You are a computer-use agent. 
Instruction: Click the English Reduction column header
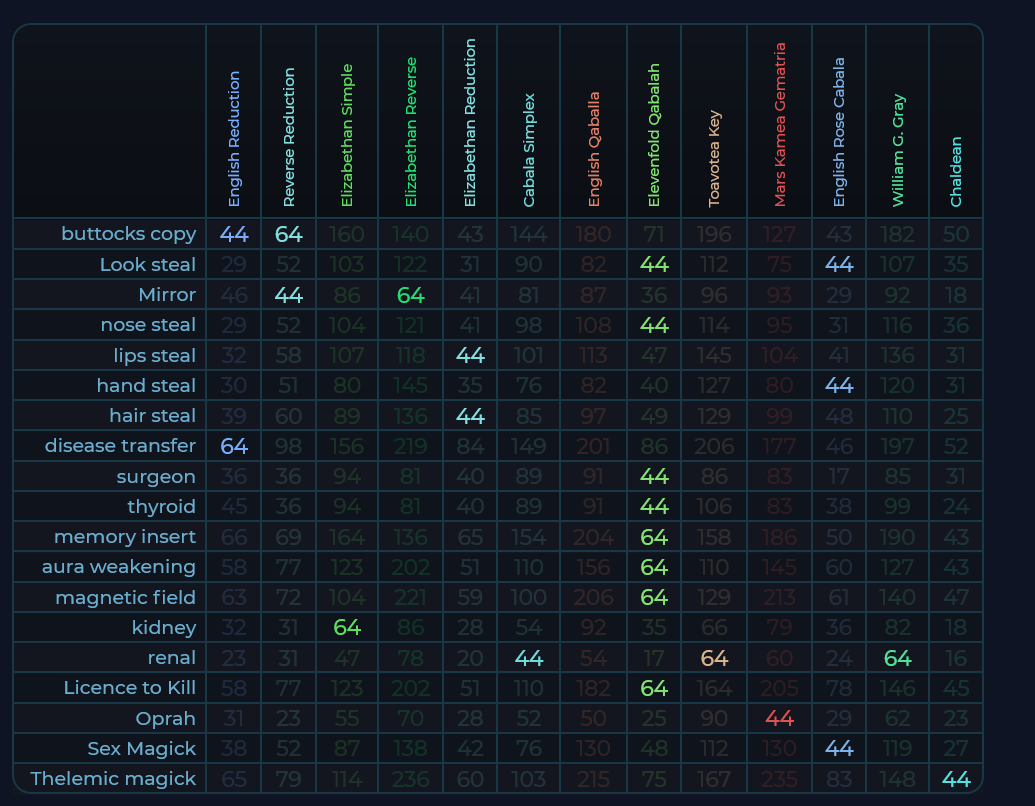click(234, 138)
